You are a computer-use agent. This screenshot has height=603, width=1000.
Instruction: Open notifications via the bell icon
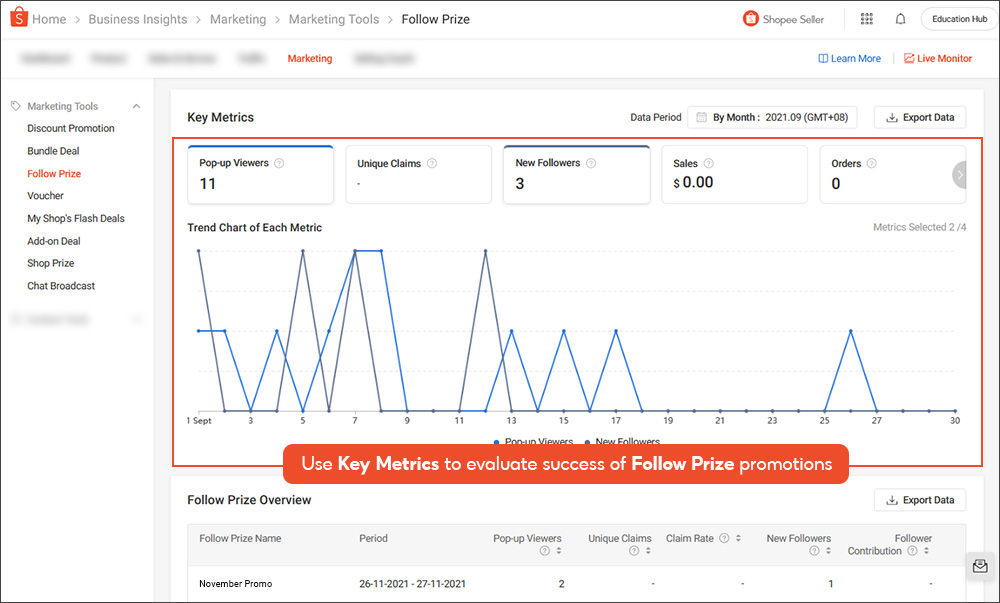(x=900, y=18)
